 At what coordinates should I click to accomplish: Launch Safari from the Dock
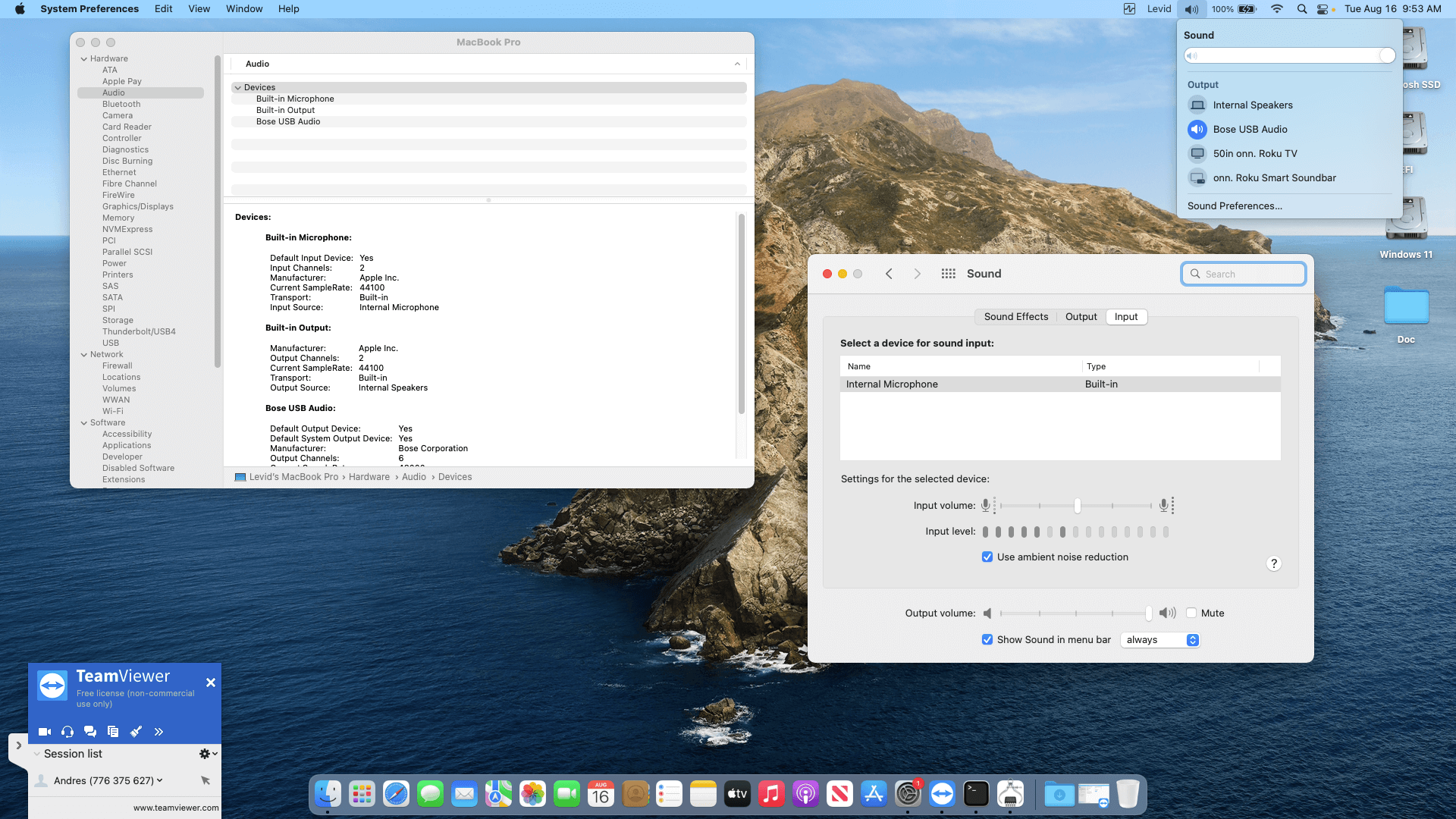click(x=396, y=794)
